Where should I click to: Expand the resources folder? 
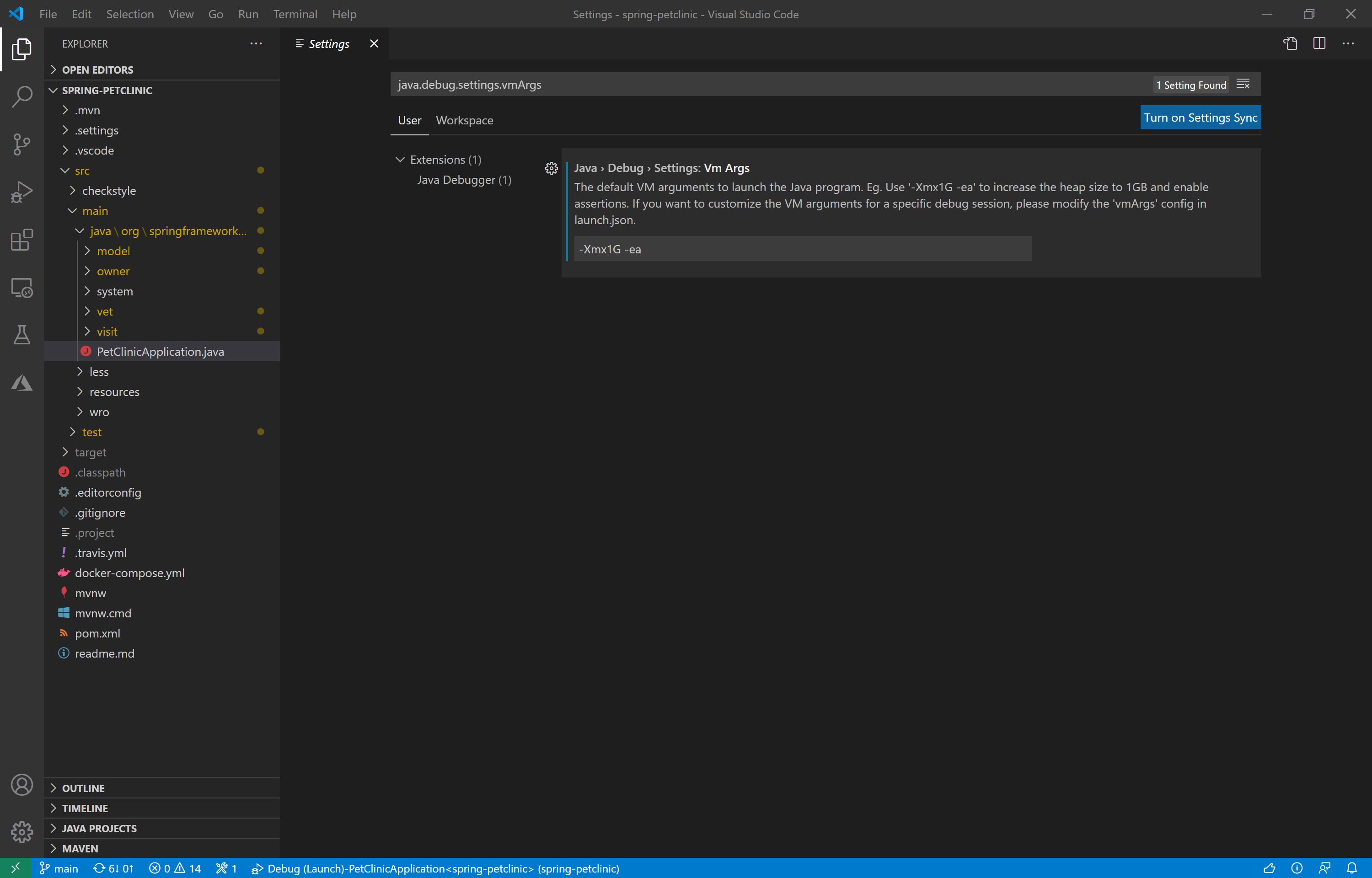point(162,392)
